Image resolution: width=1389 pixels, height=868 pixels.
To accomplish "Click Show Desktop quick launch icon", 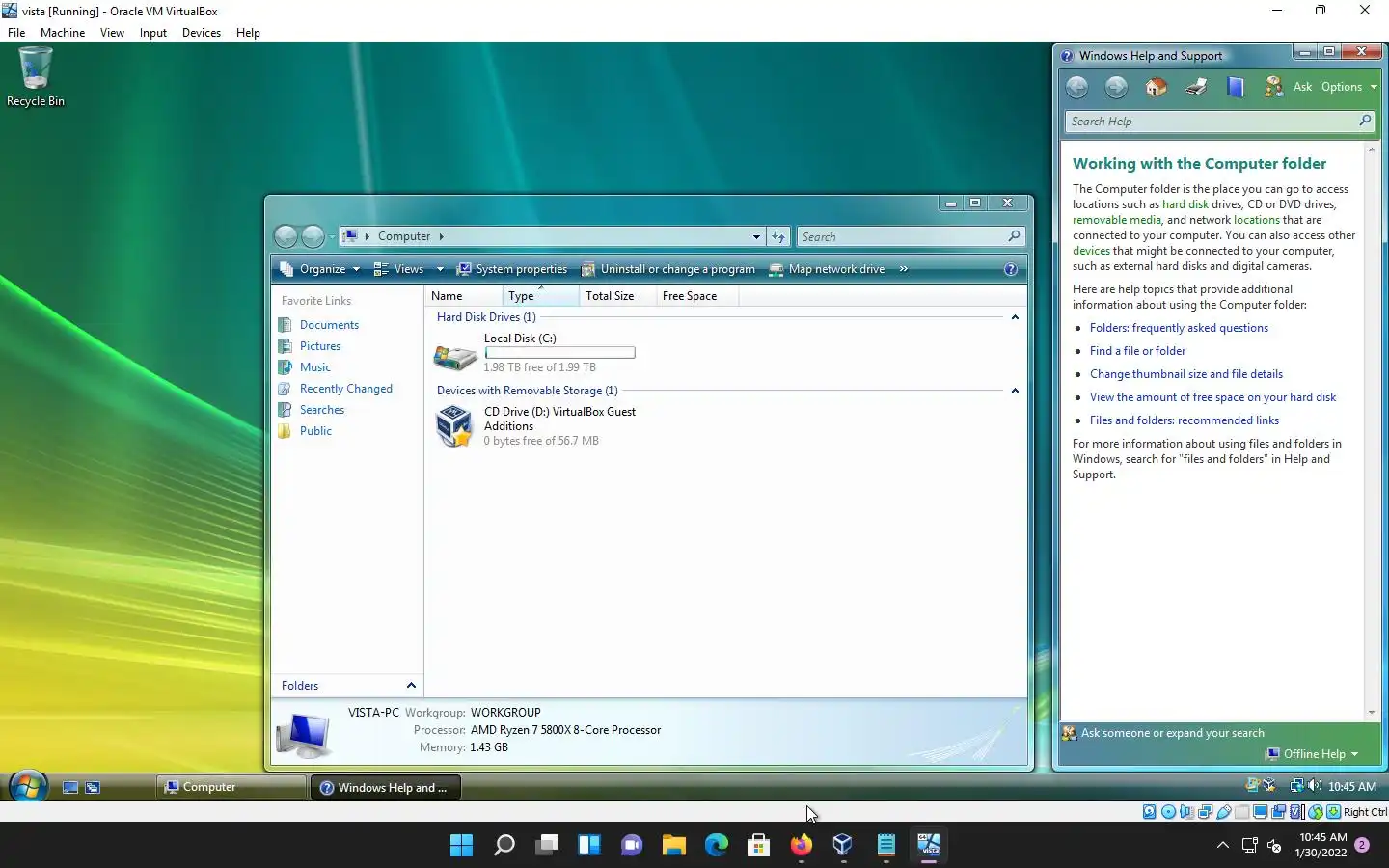I will pos(70,787).
